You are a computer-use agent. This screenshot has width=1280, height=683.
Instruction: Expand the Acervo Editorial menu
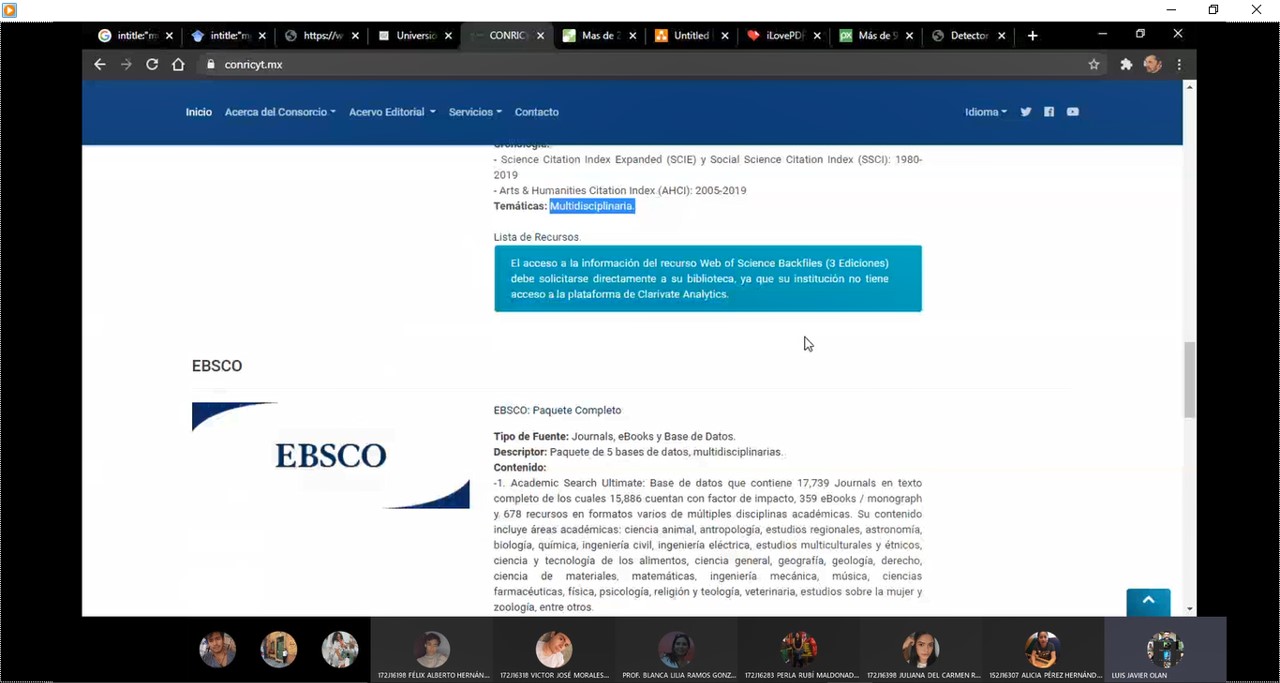pos(392,112)
